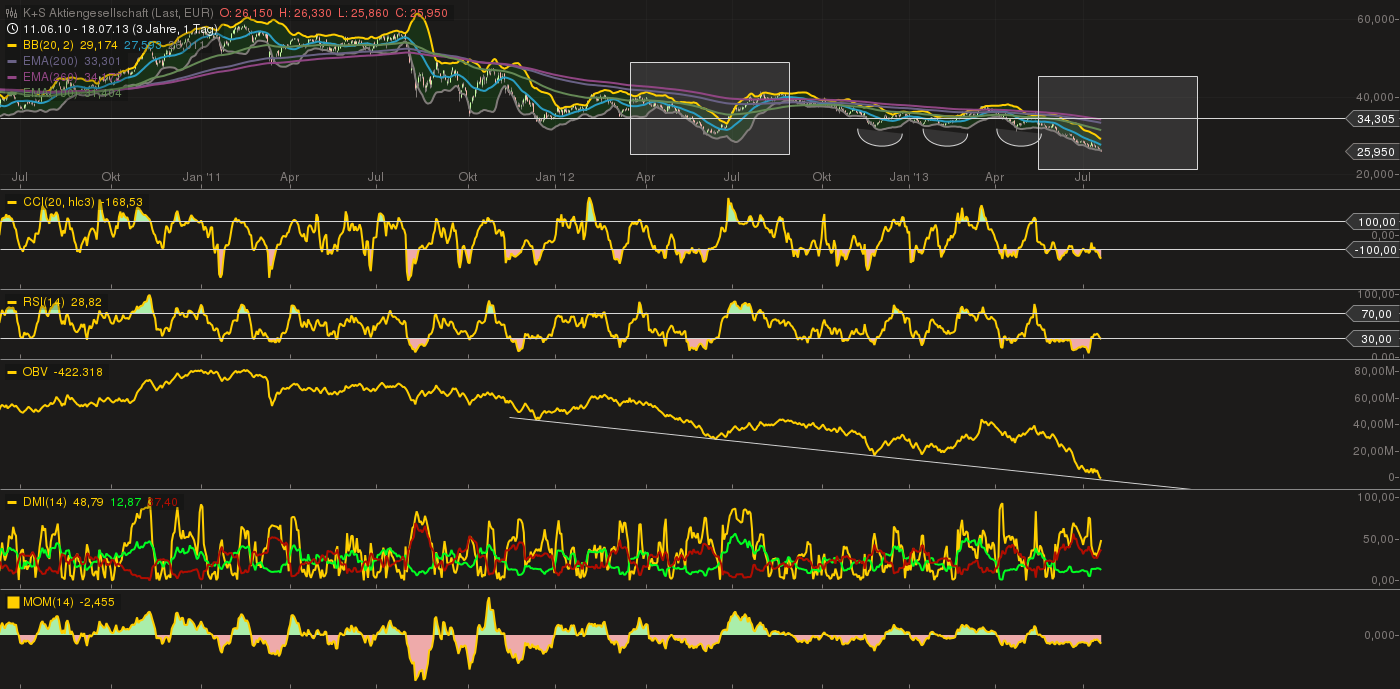The width and height of the screenshot is (1400, 689).
Task: Click the MOM(14) indicator label
Action: (50, 602)
